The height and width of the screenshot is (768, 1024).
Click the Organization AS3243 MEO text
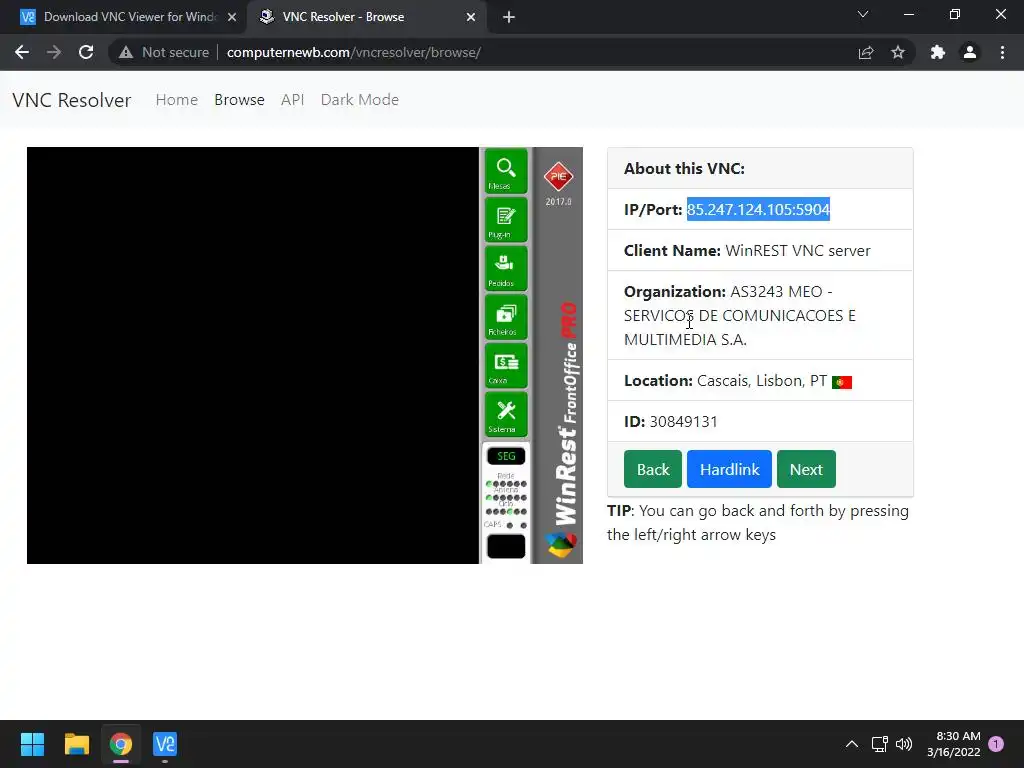pos(740,315)
